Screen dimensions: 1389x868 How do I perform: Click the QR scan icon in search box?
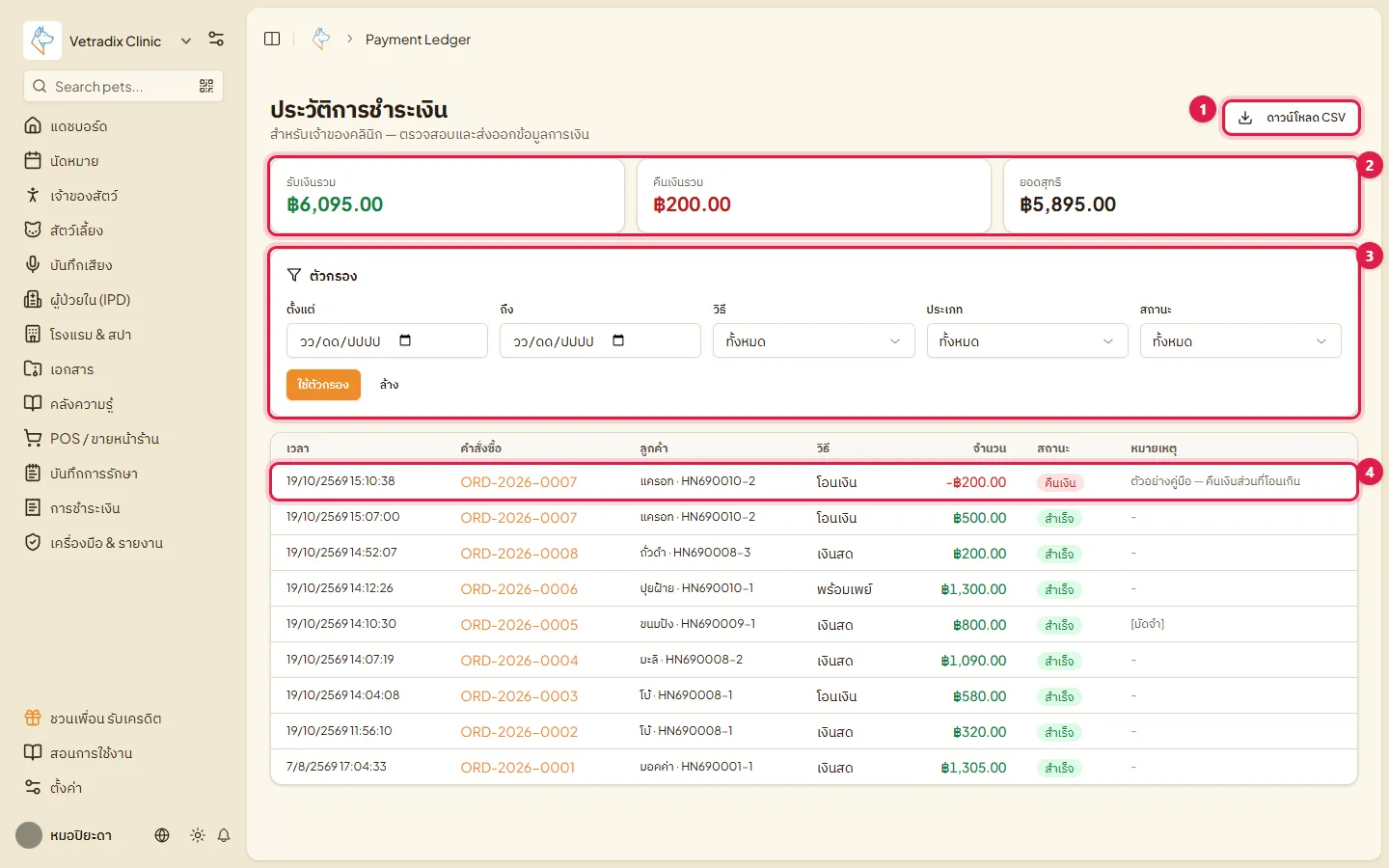(206, 86)
